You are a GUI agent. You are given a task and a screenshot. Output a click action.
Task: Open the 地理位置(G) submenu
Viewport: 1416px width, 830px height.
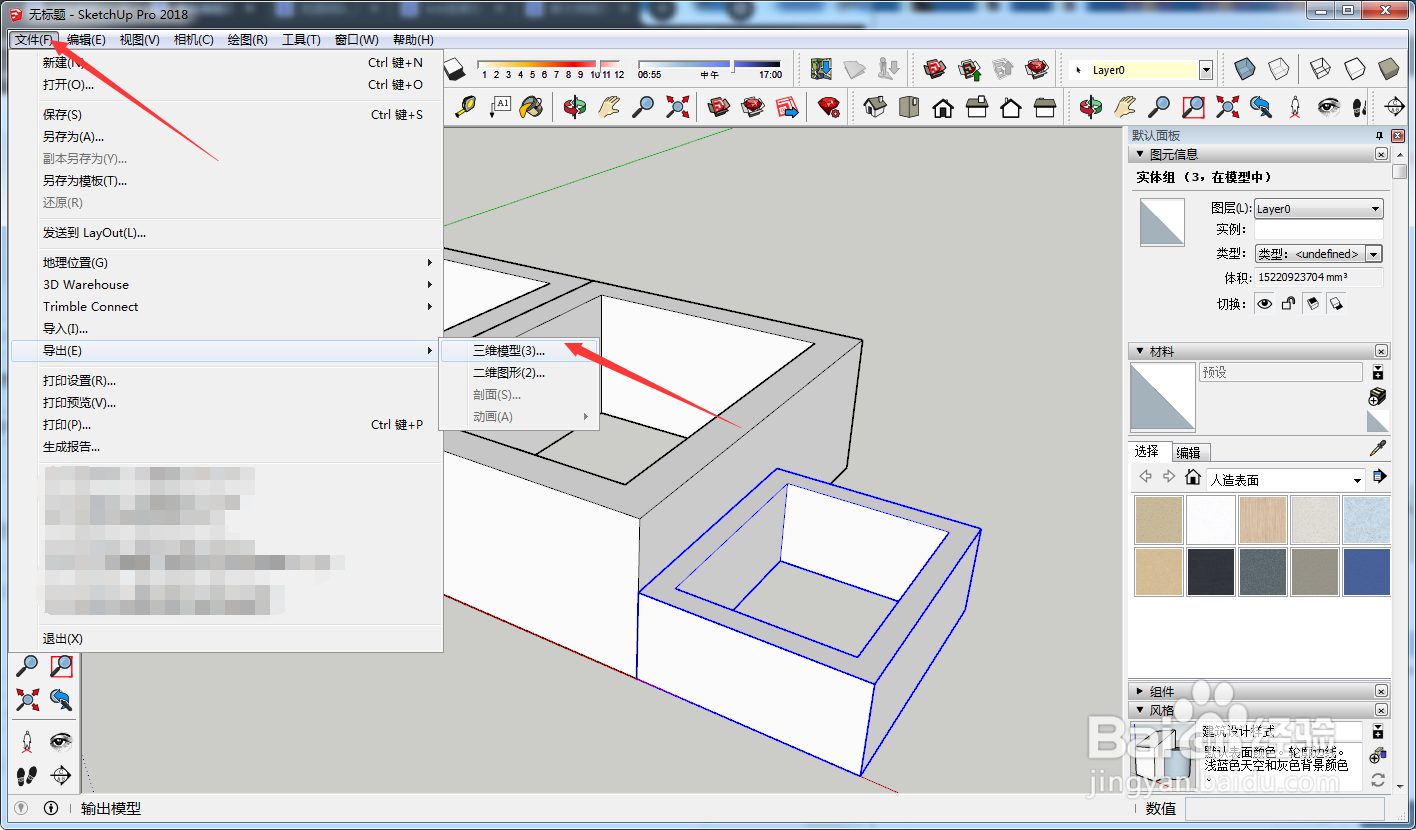pyautogui.click(x=226, y=262)
